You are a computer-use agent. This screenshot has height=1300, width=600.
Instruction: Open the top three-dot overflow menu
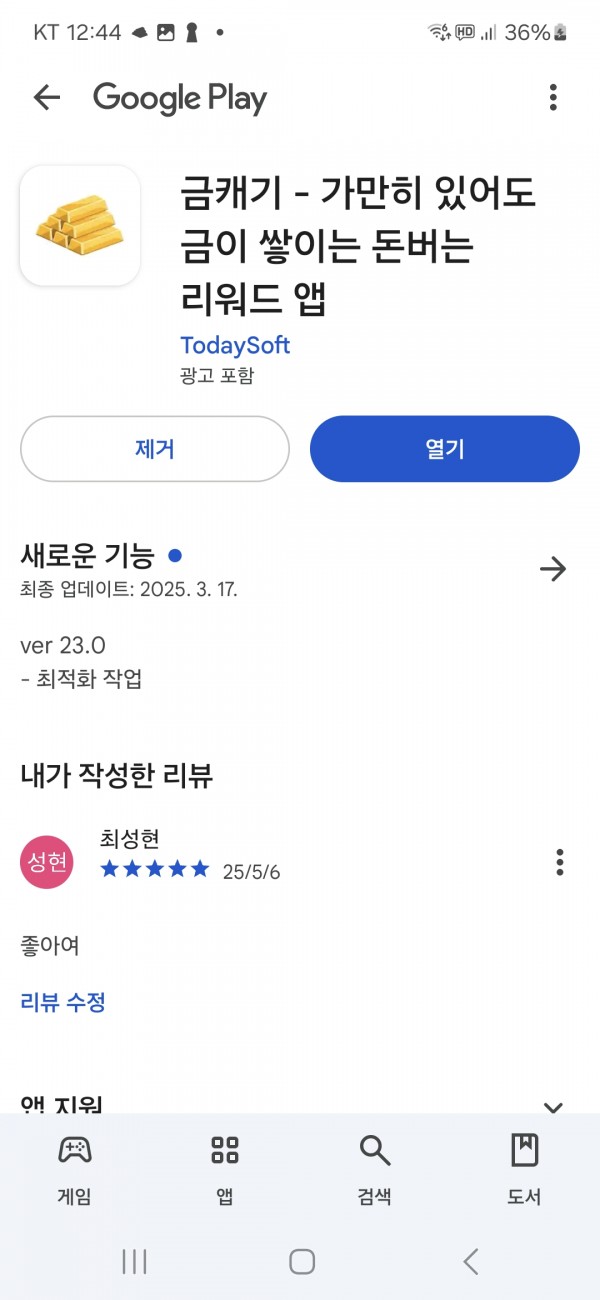point(553,97)
